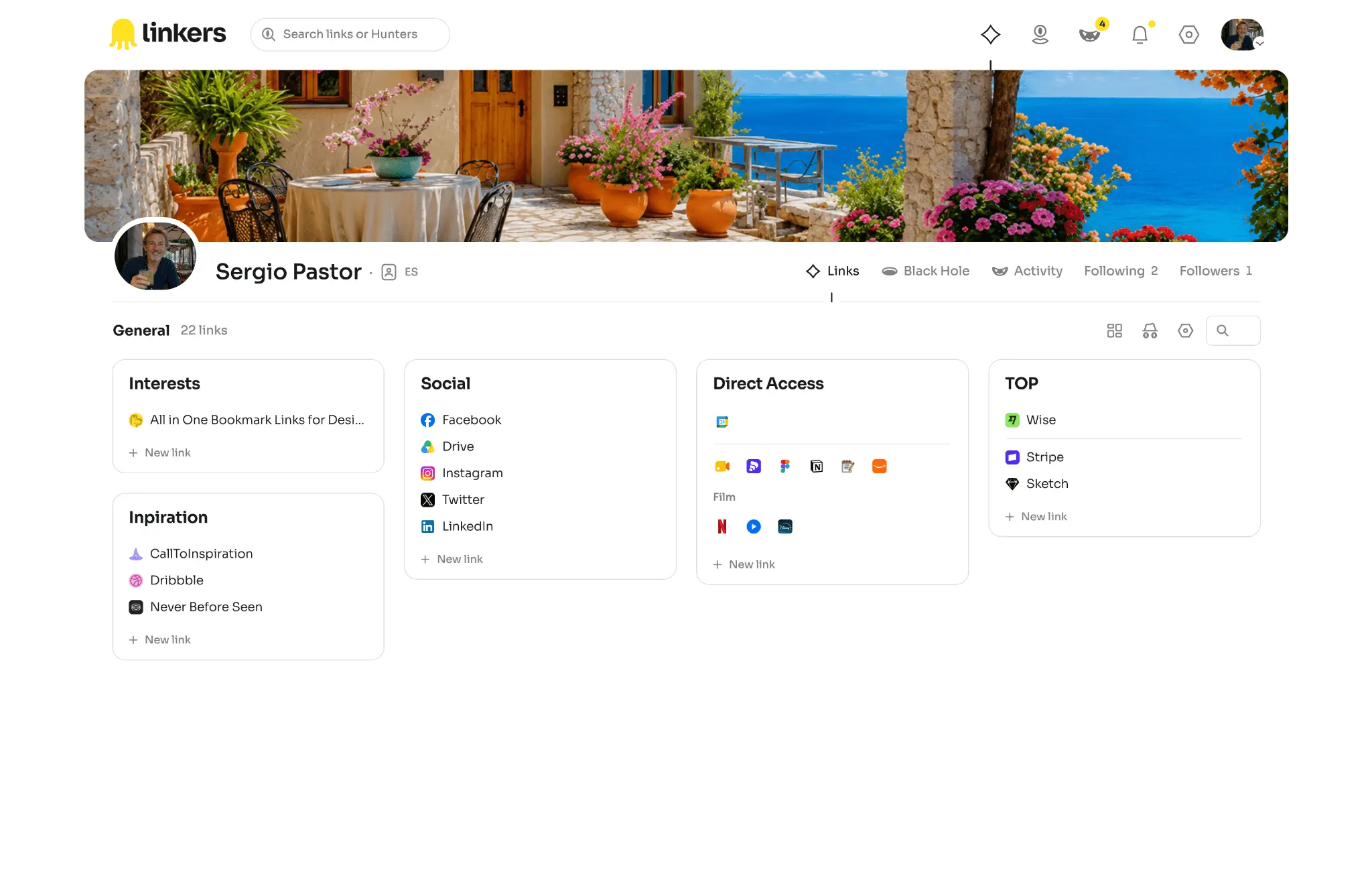The height and width of the screenshot is (874, 1372).
Task: Open the hexagon settings icon beside the links search
Action: (x=1185, y=330)
